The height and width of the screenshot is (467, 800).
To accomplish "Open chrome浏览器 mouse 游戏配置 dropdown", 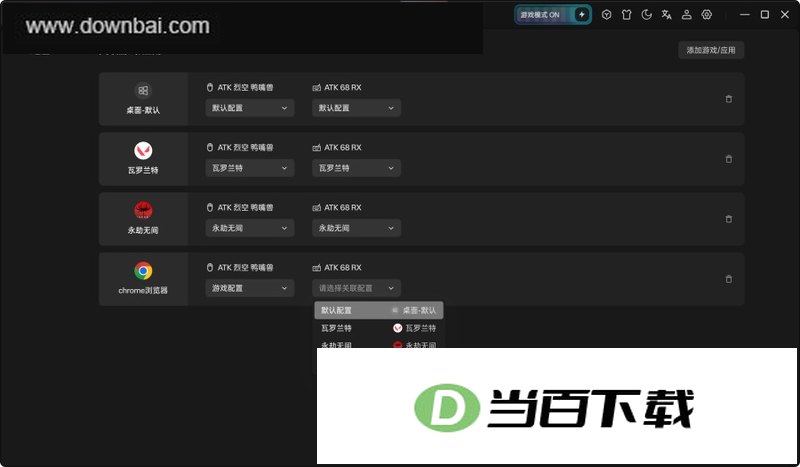I will (x=250, y=288).
